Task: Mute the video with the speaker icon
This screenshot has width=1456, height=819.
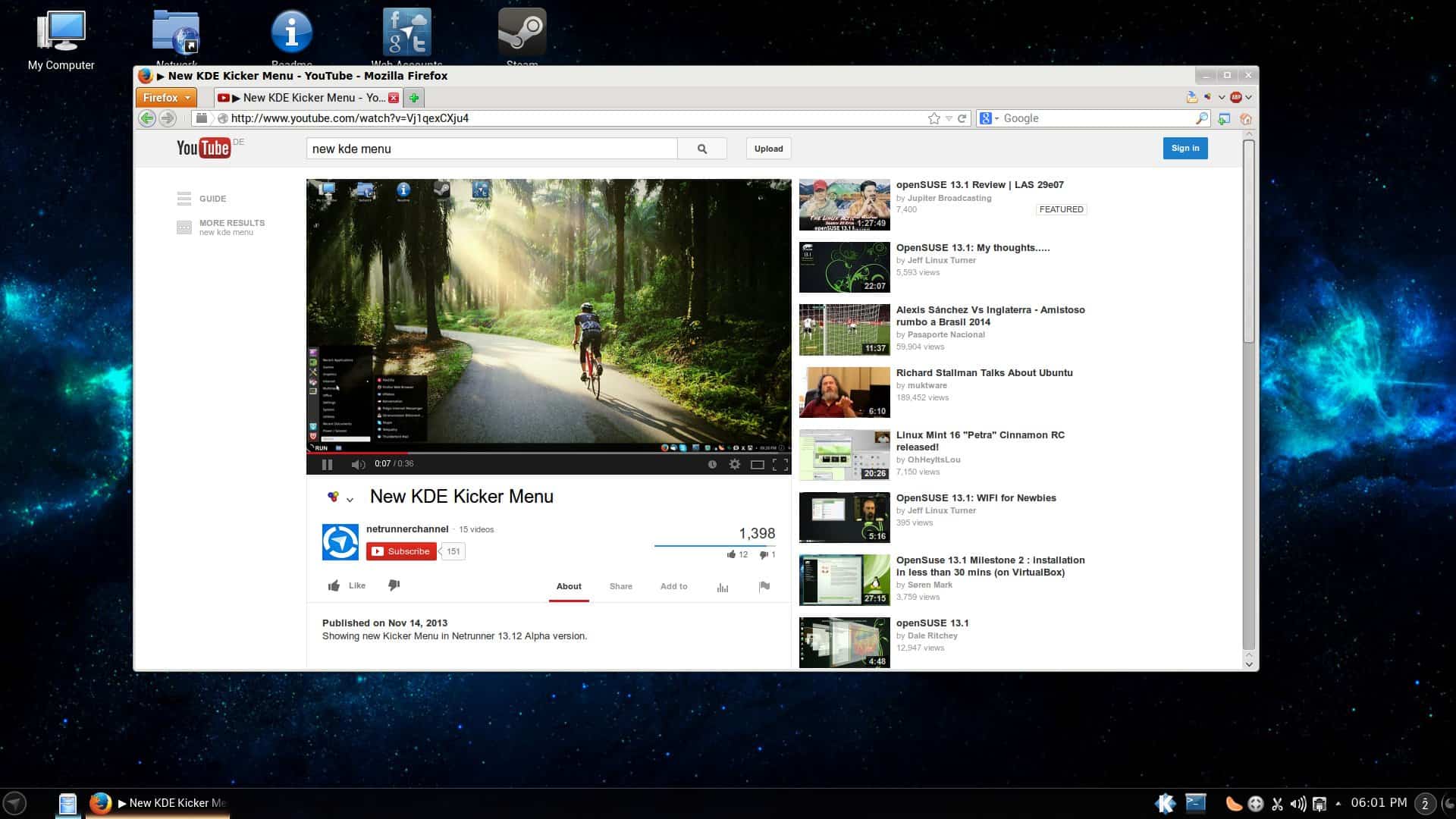Action: (358, 464)
